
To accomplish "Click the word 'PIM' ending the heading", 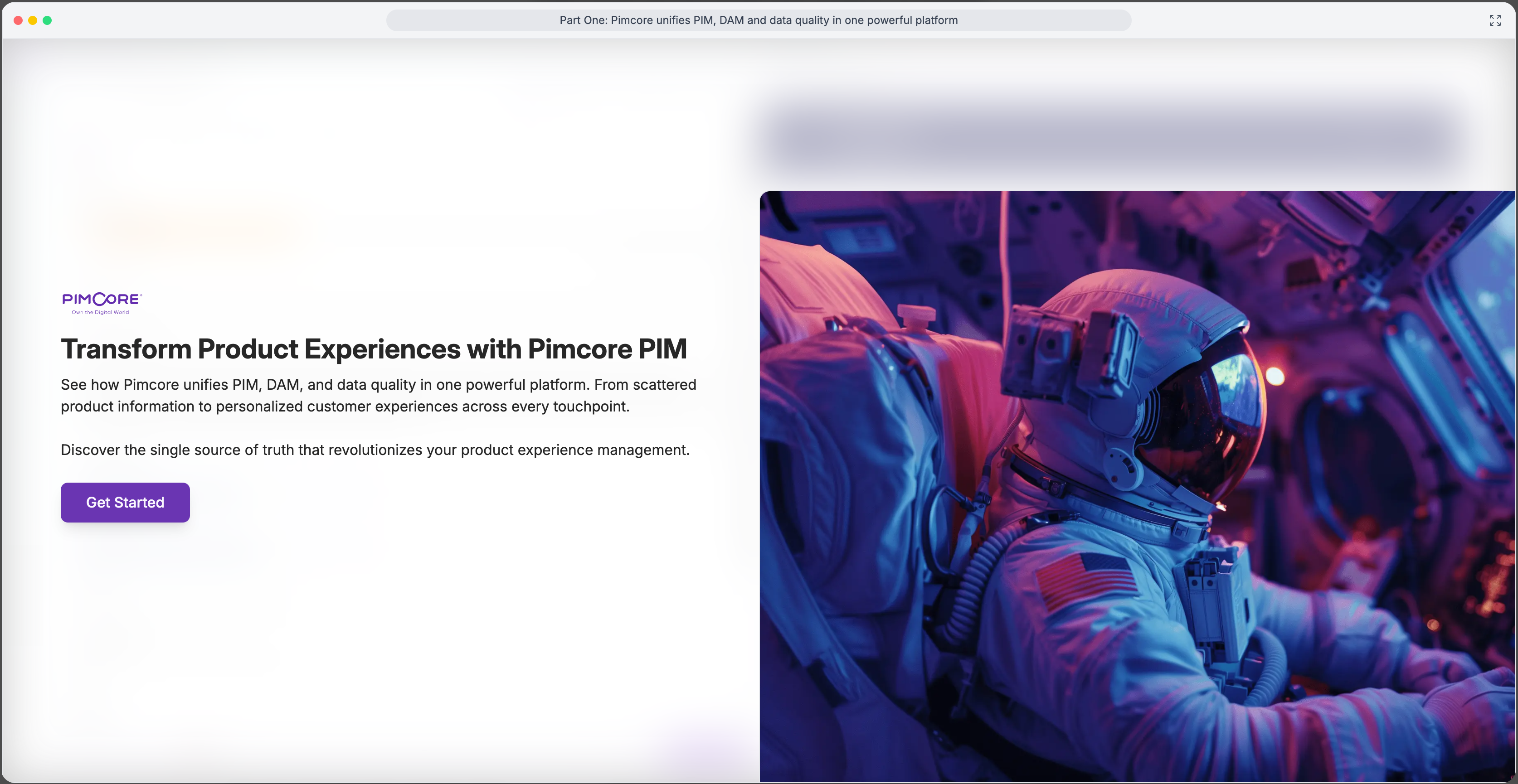I will (x=662, y=349).
